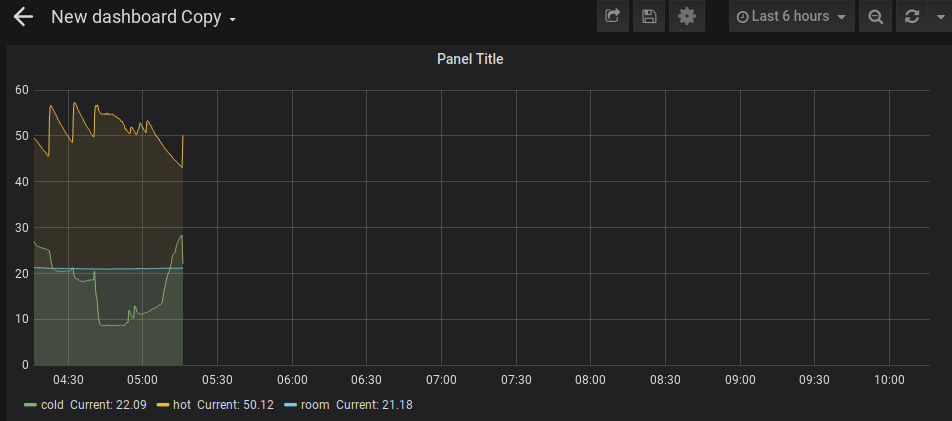952x421 pixels.
Task: Click the 10:00 time axis label
Action: point(889,380)
